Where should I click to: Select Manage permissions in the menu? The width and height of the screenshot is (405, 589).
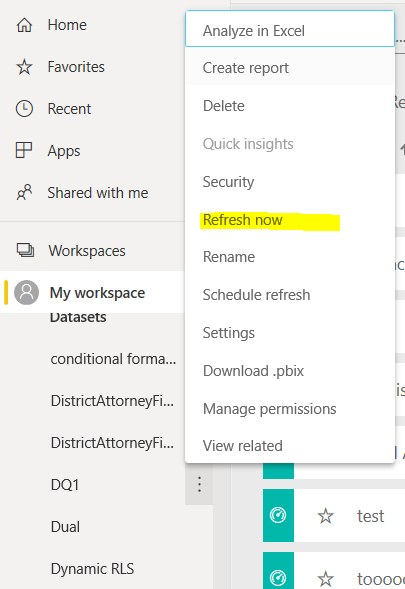pos(290,409)
